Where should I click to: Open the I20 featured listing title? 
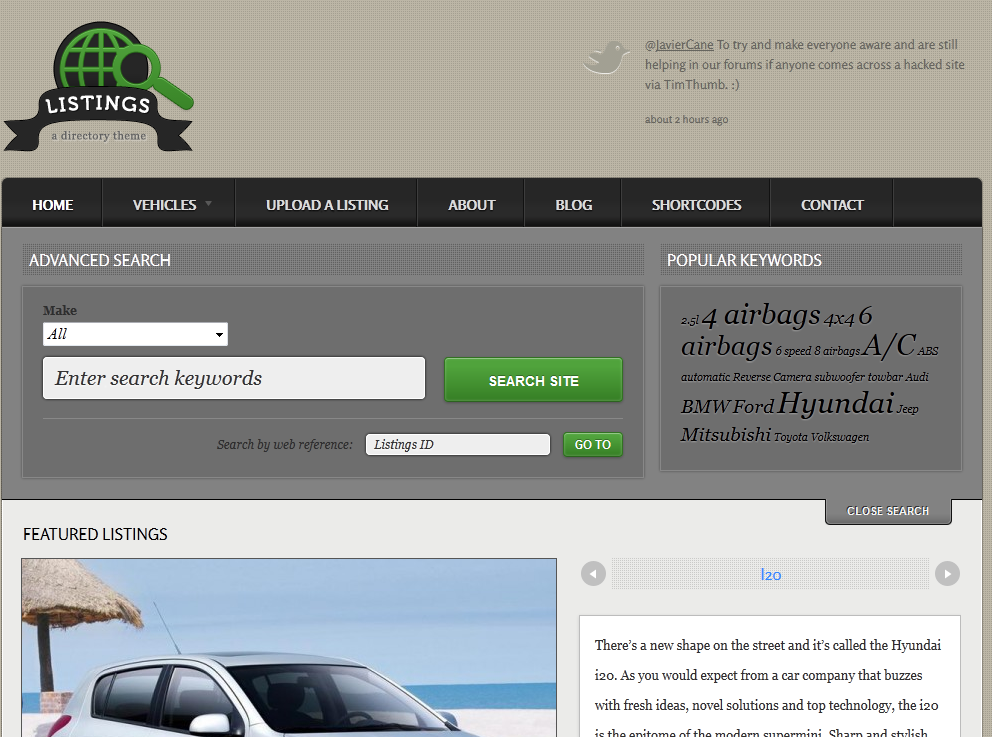771,574
